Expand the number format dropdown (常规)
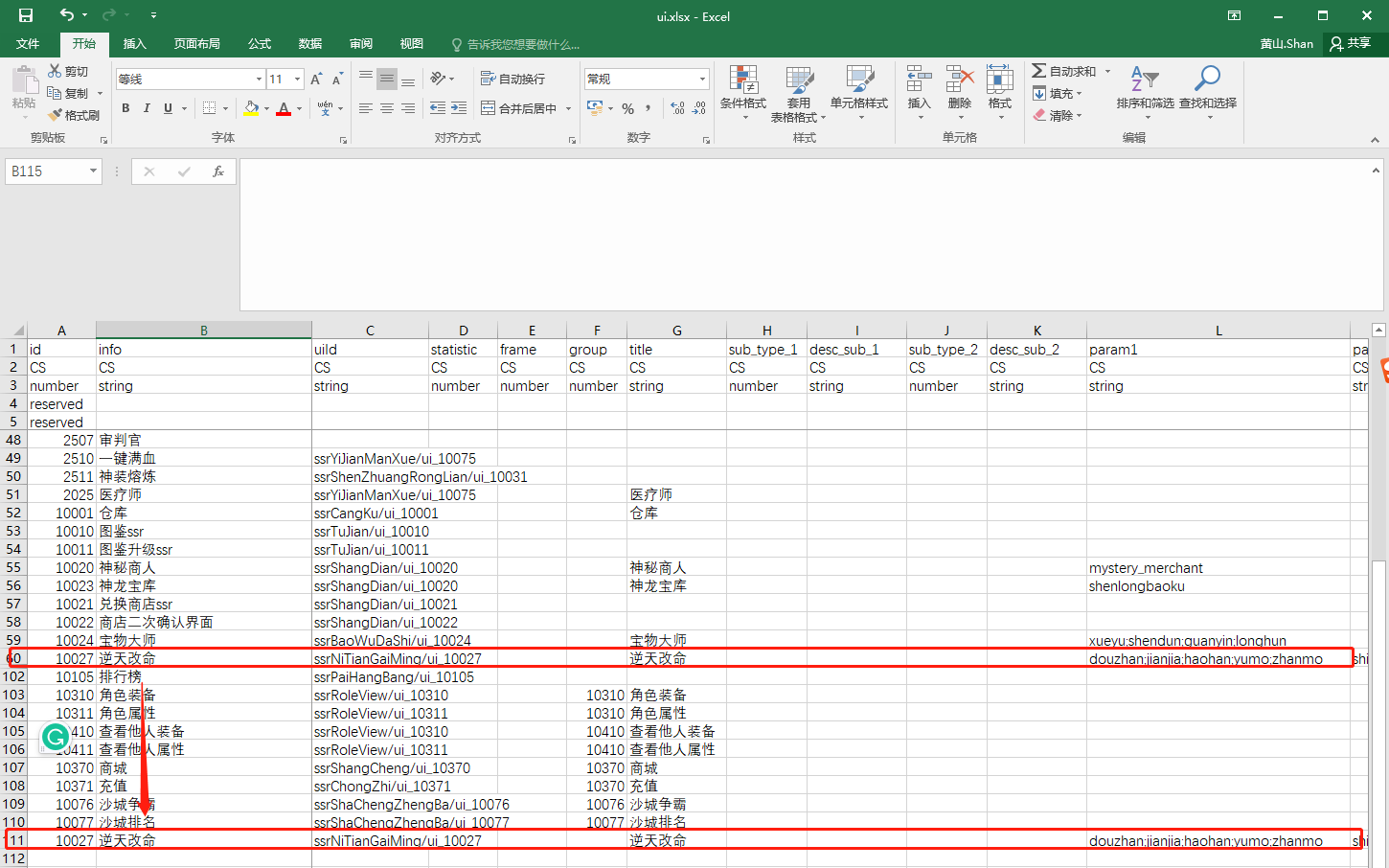The height and width of the screenshot is (868, 1389). pyautogui.click(x=702, y=79)
